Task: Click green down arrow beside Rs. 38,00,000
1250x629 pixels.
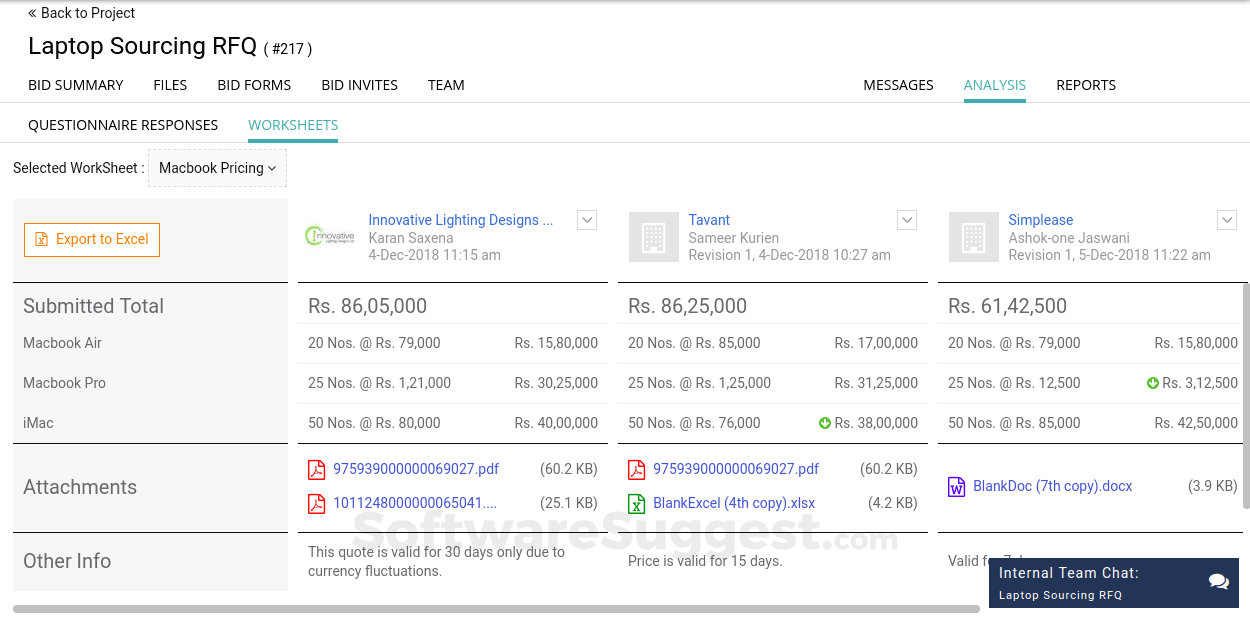Action: point(825,423)
